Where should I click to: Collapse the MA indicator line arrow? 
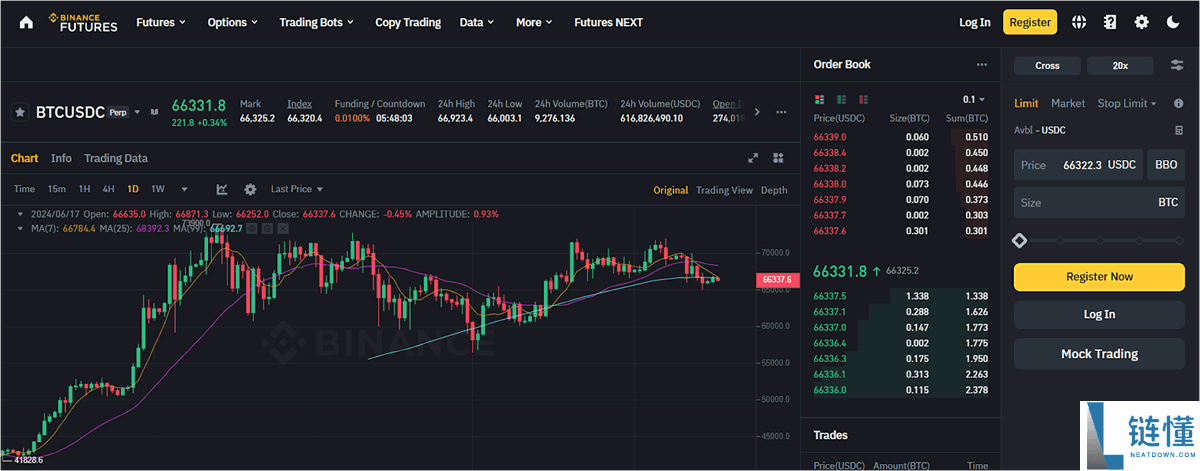pos(20,228)
